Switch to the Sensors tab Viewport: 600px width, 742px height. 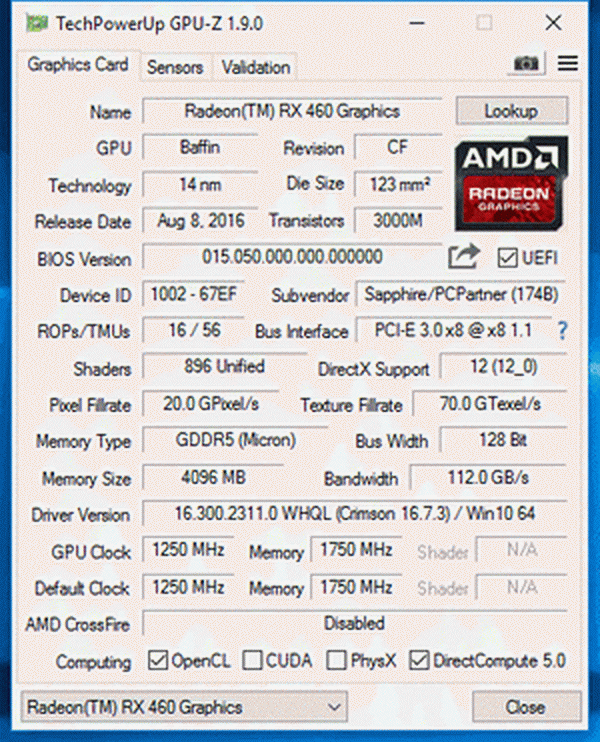(x=175, y=67)
